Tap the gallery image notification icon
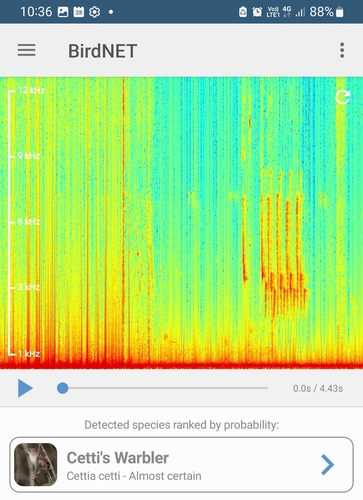The width and height of the screenshot is (363, 500). (63, 12)
